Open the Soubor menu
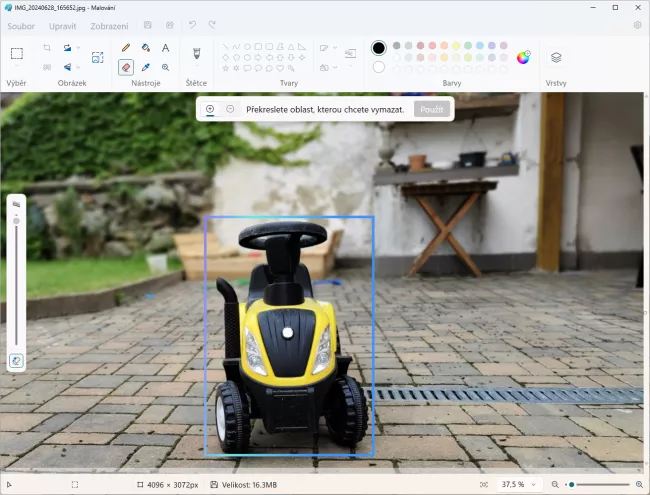 (21, 25)
